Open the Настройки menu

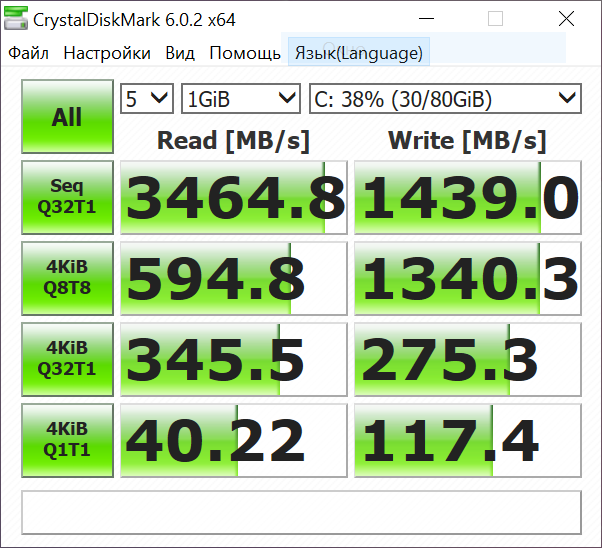107,53
